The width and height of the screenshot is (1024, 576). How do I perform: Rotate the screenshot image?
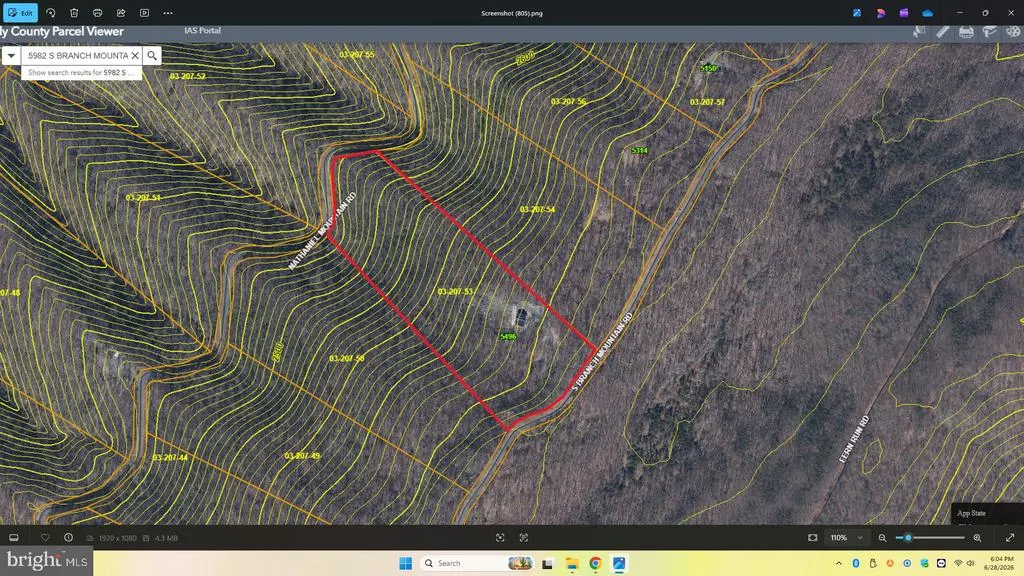point(50,12)
